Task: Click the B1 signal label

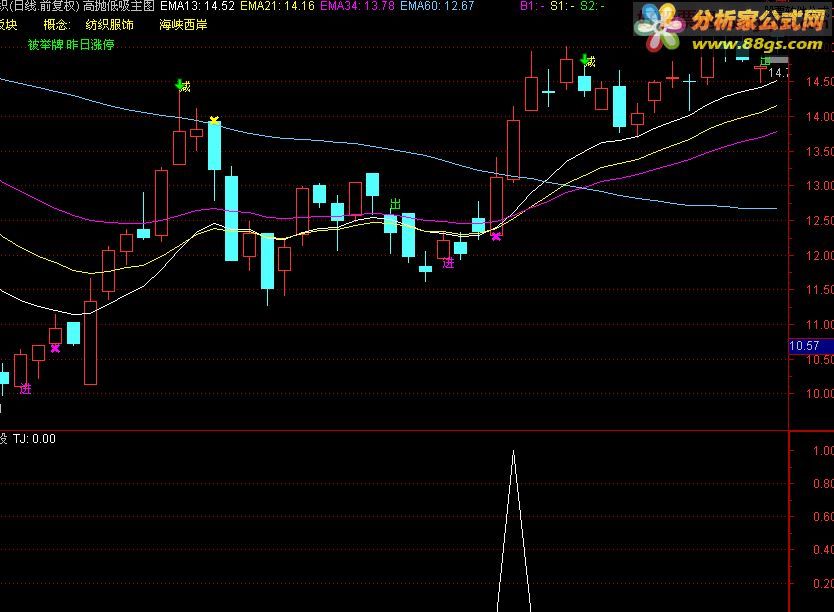Action: point(532,6)
